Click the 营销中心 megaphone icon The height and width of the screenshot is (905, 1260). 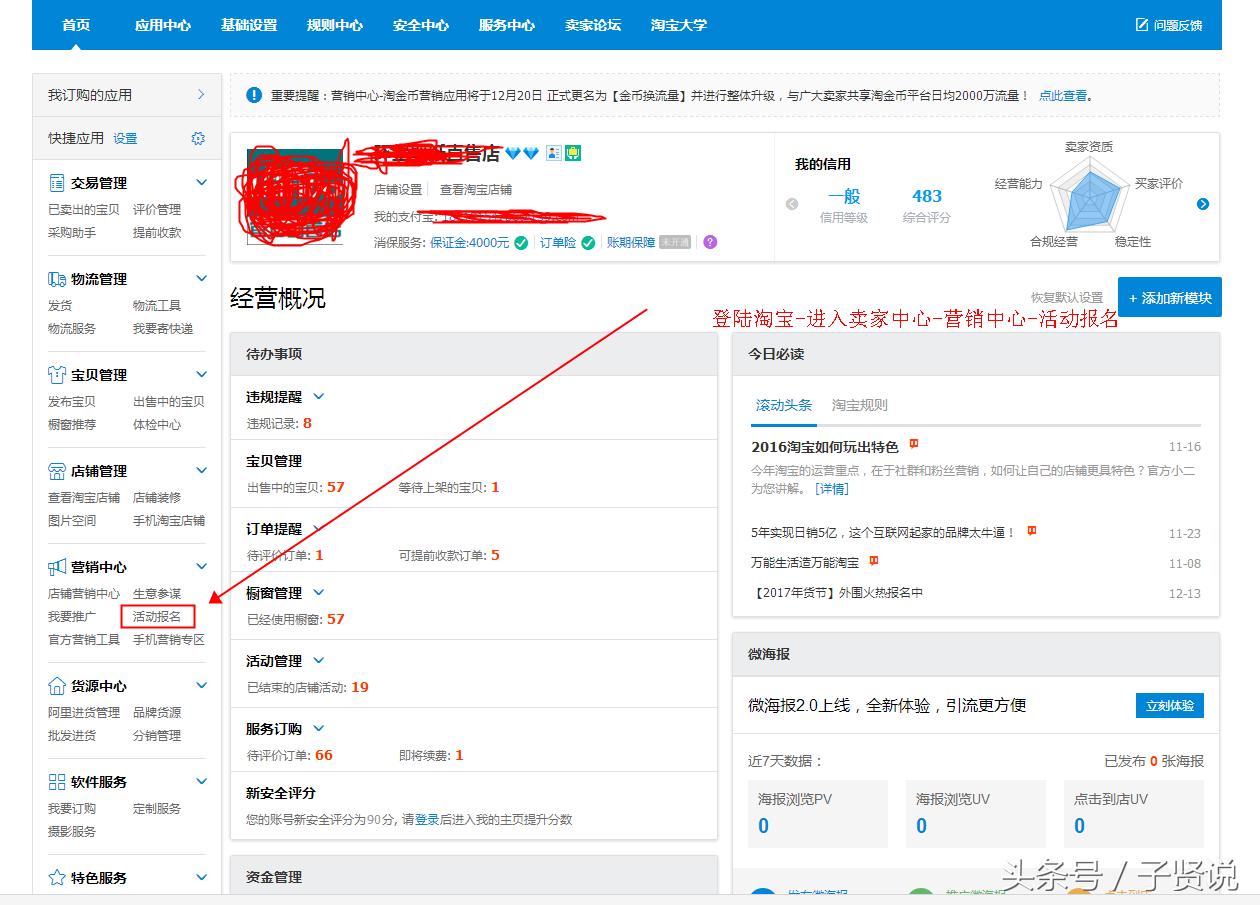click(x=57, y=567)
